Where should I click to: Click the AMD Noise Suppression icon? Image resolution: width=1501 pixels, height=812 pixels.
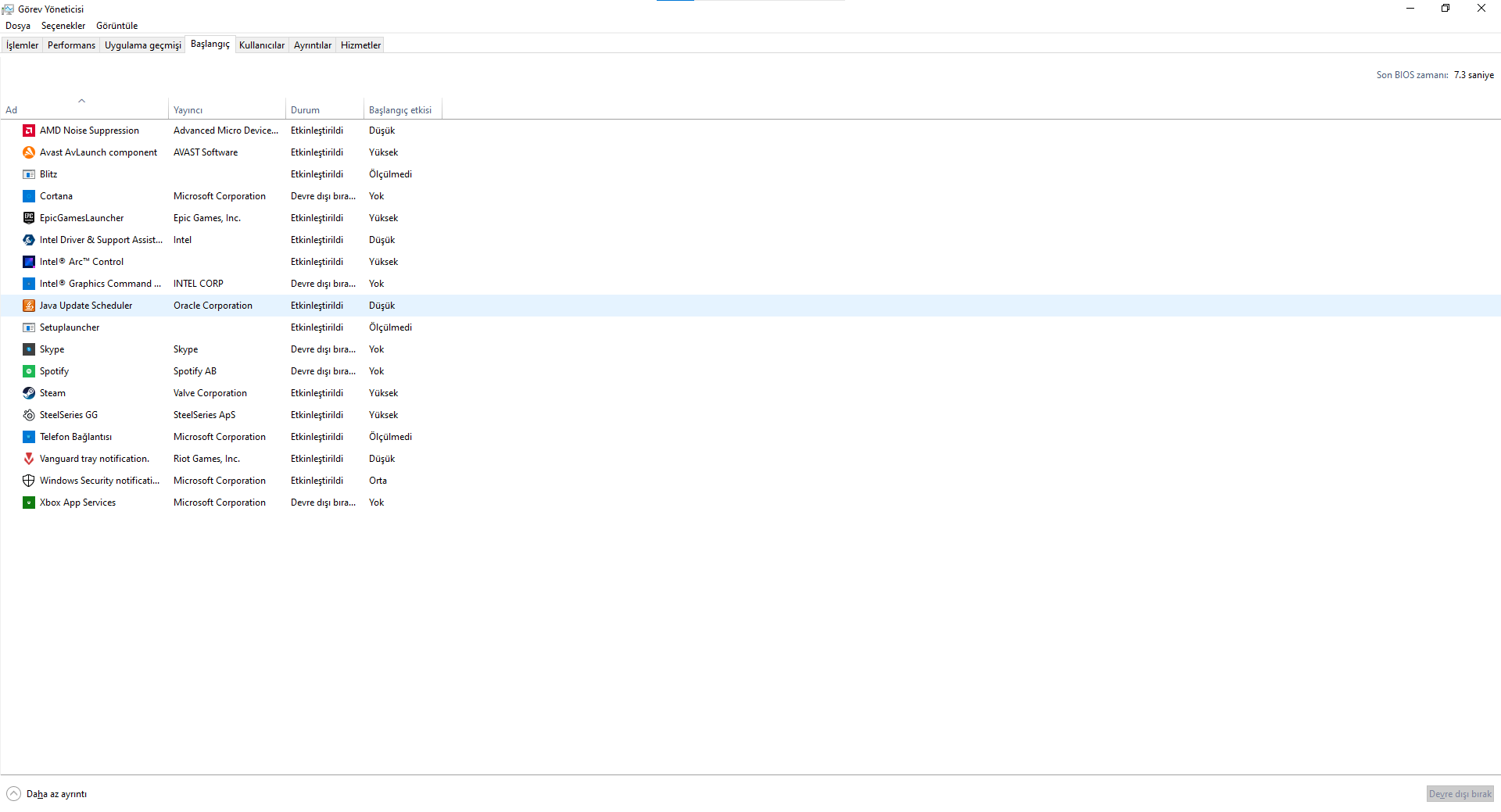(29, 131)
